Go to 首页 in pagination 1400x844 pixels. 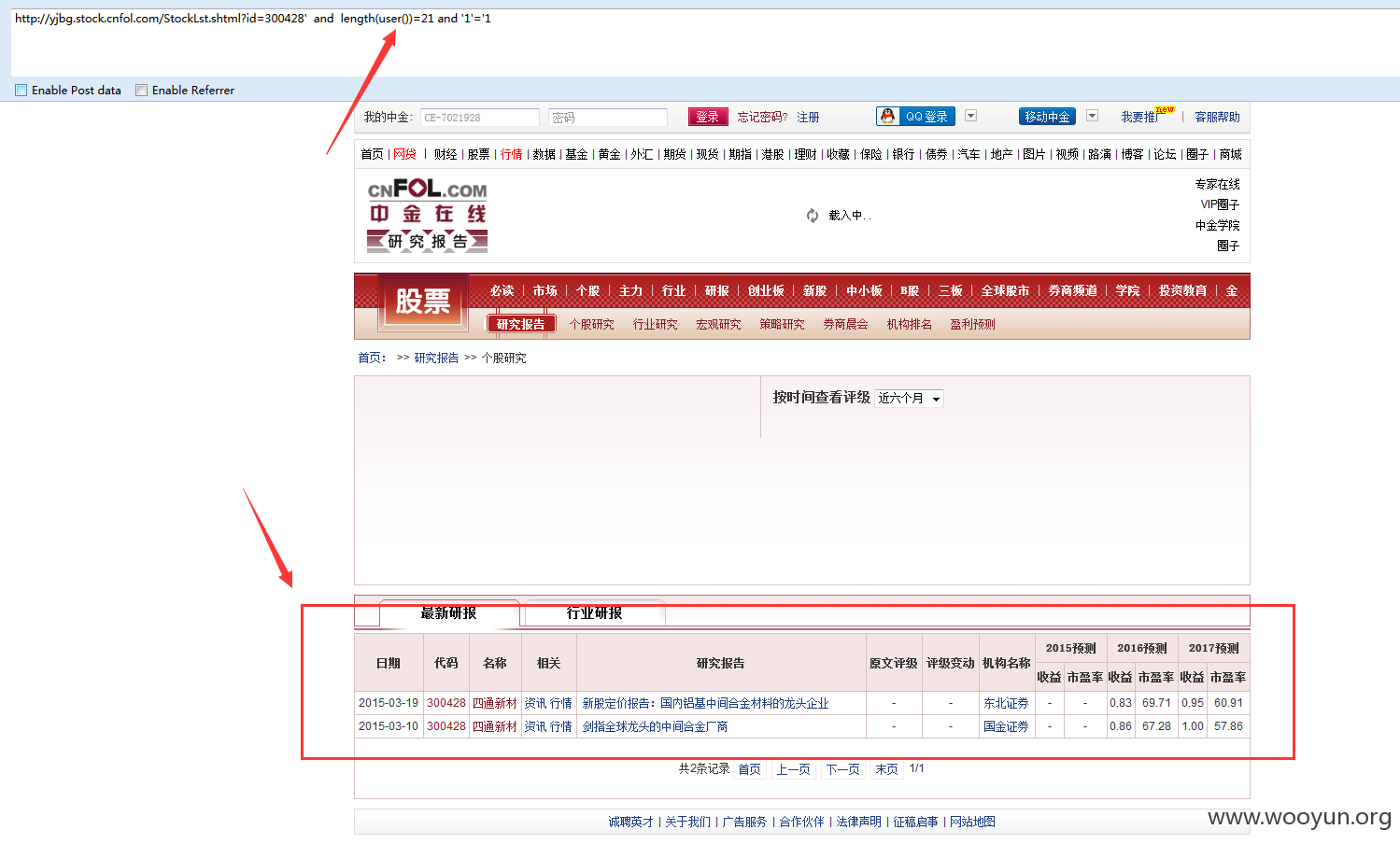point(750,769)
